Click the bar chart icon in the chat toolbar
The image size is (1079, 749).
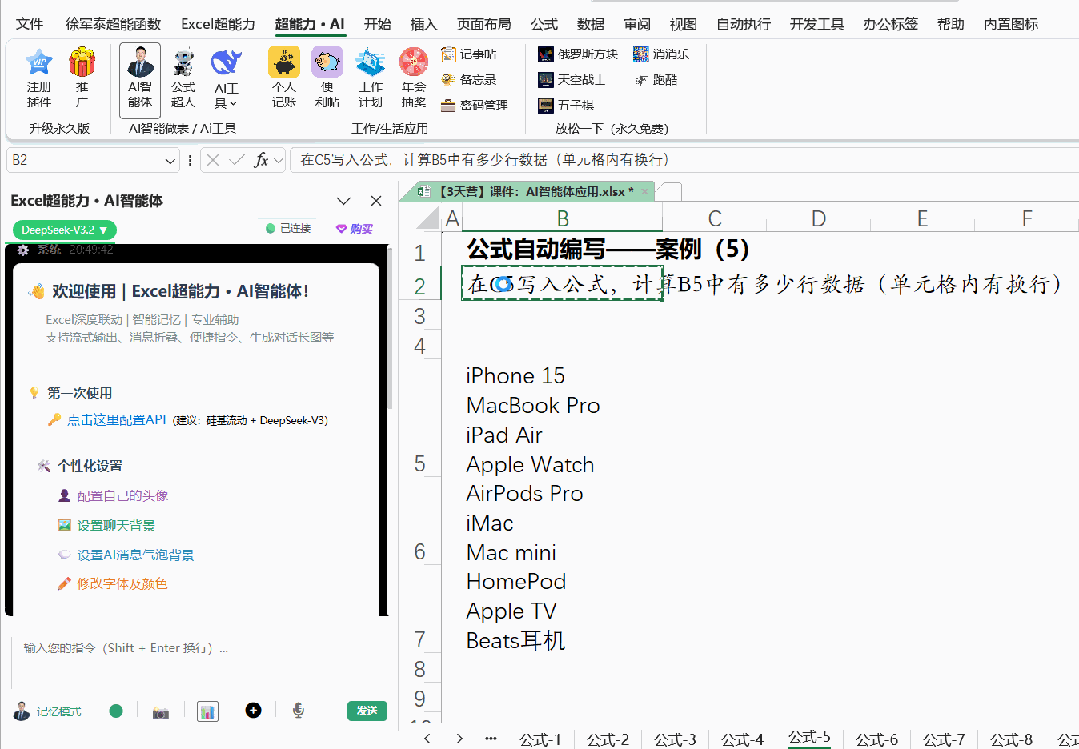tap(208, 711)
